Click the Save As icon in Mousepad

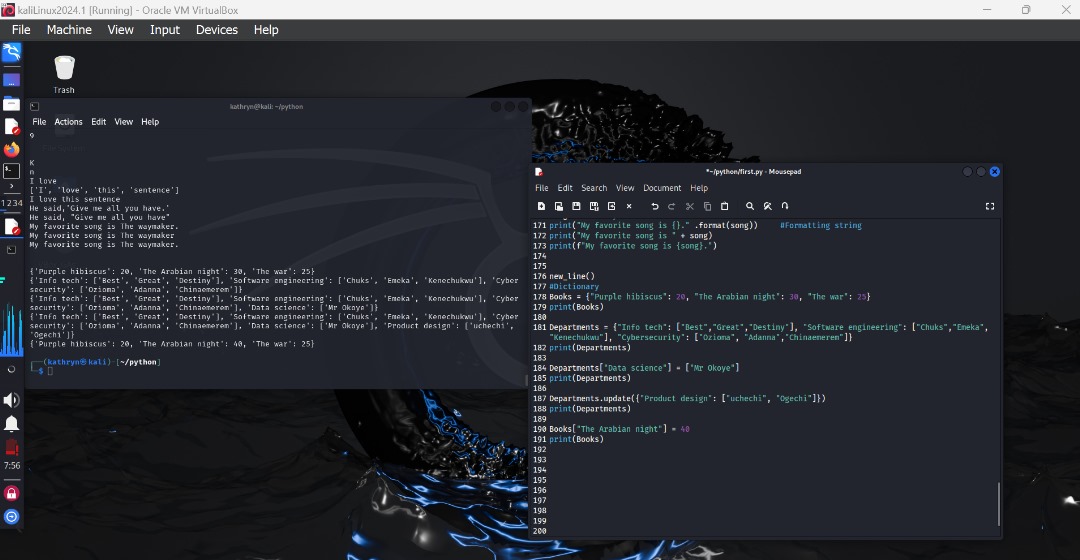coord(594,206)
